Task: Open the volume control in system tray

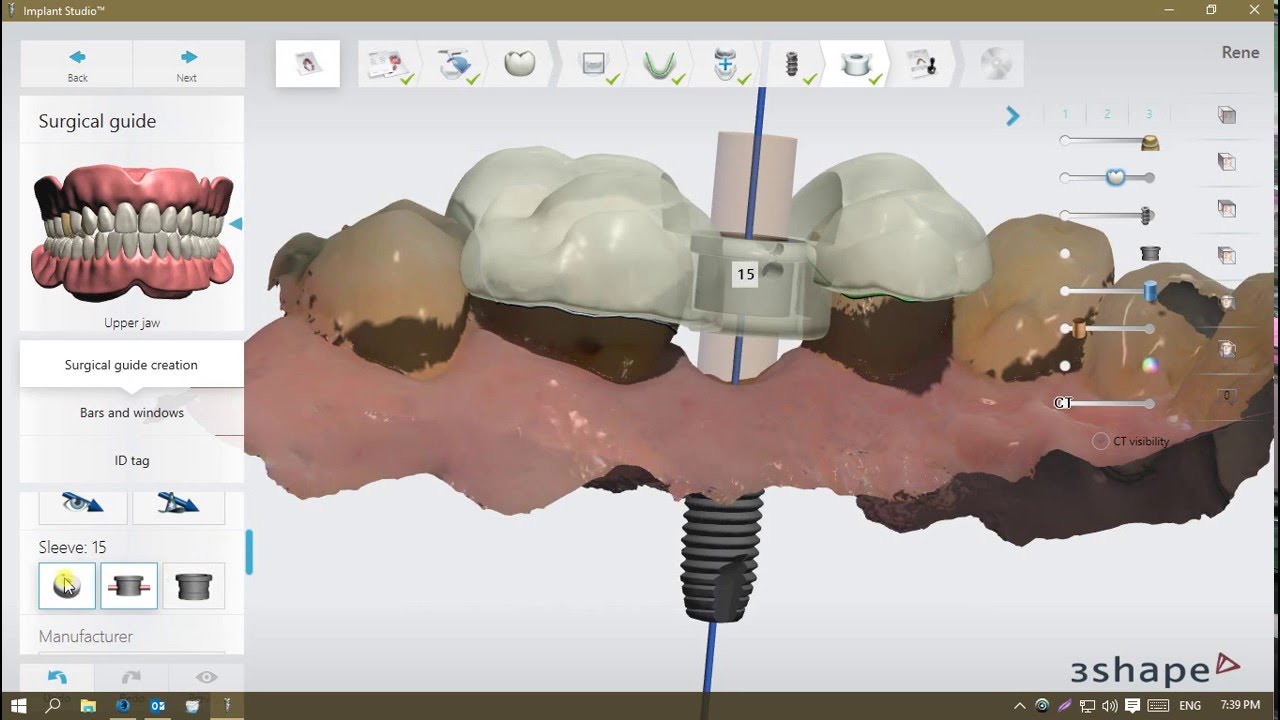Action: (x=1109, y=706)
